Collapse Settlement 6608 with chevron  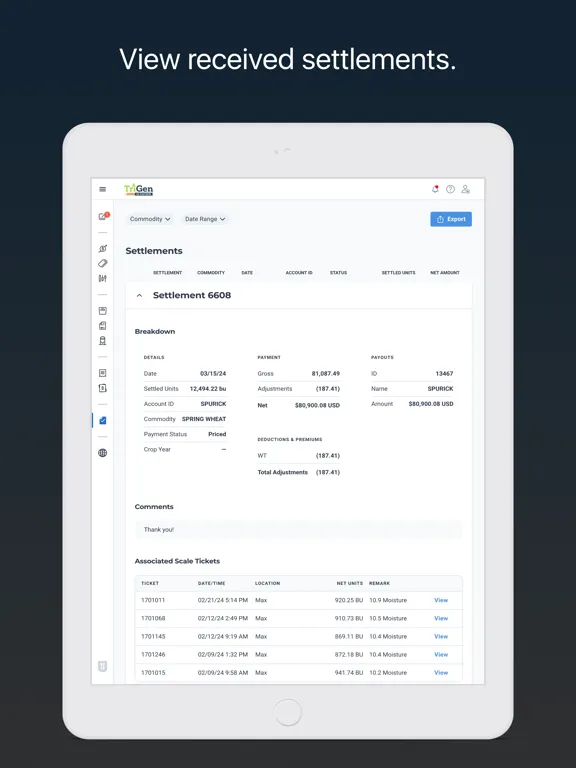coord(140,295)
